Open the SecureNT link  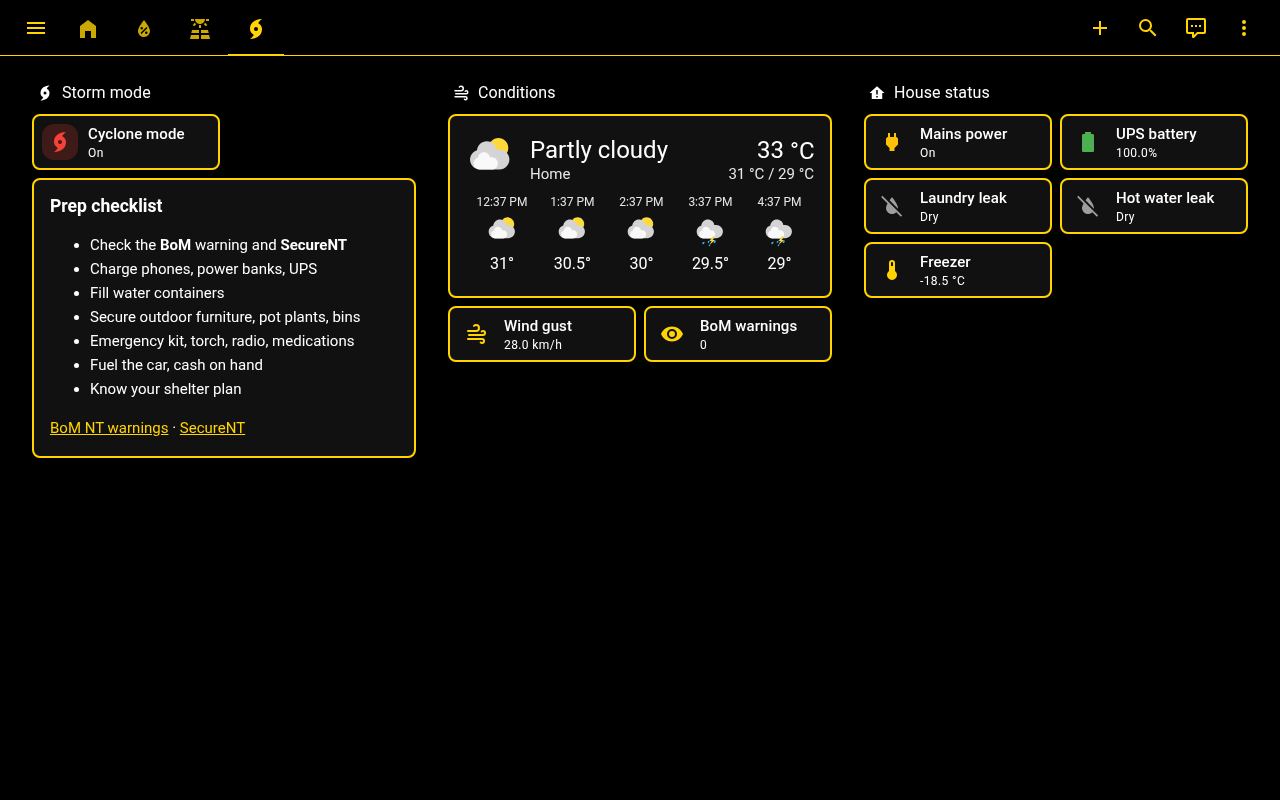(x=212, y=428)
